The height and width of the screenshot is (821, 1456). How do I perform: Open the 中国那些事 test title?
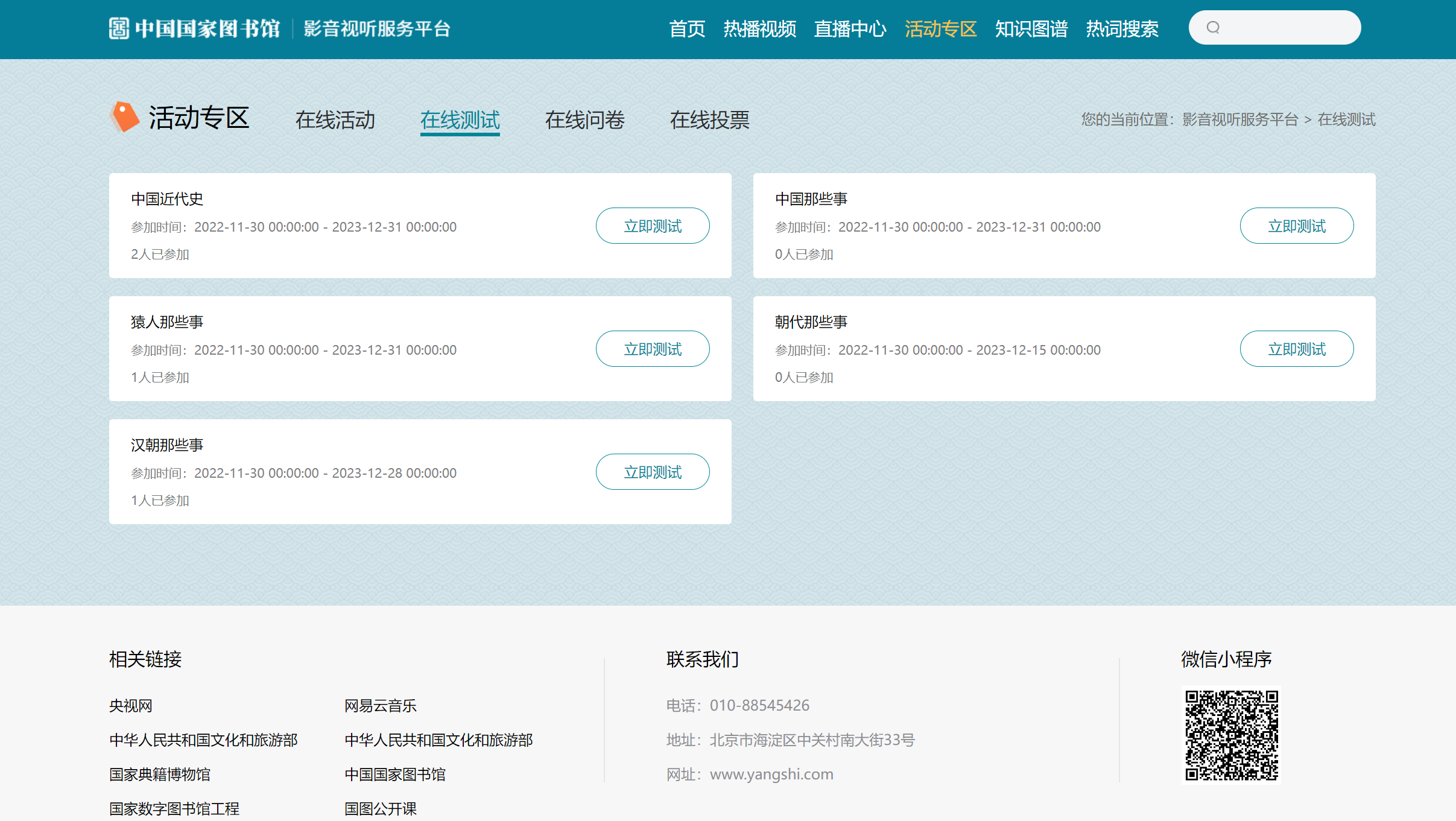(x=811, y=199)
